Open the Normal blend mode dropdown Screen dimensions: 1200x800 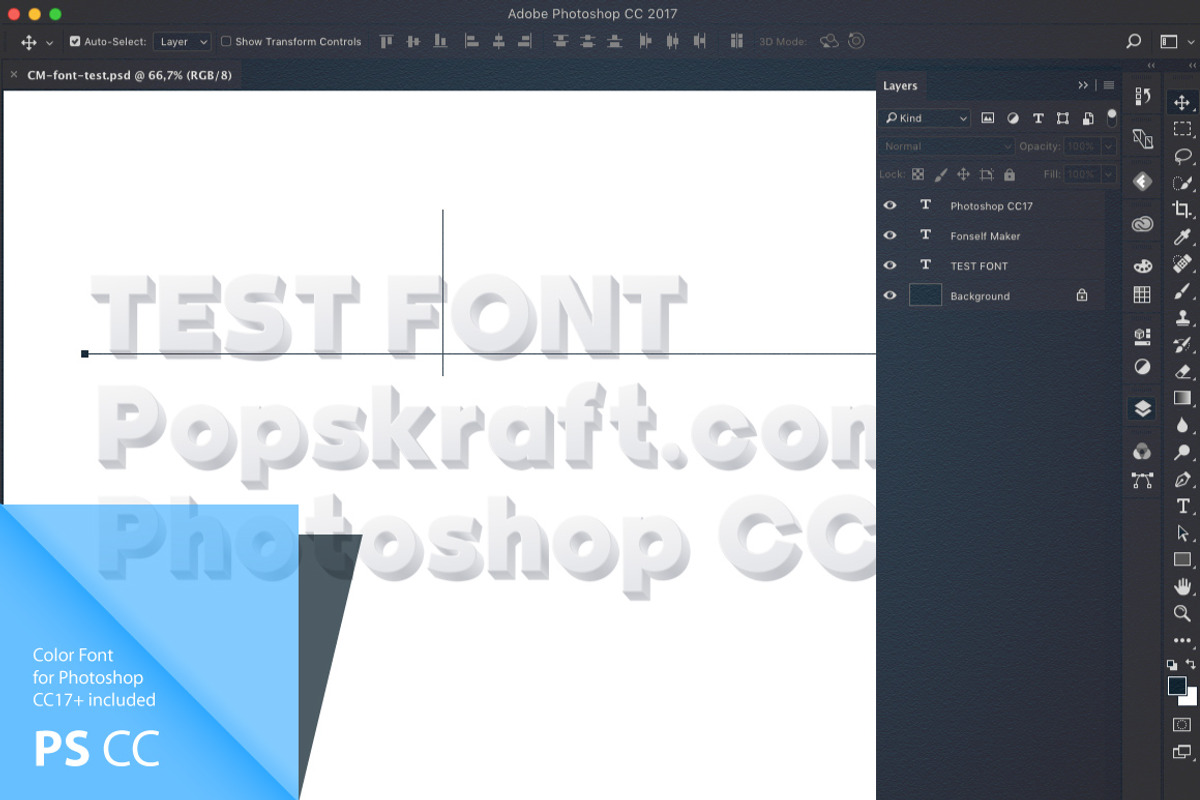948,146
